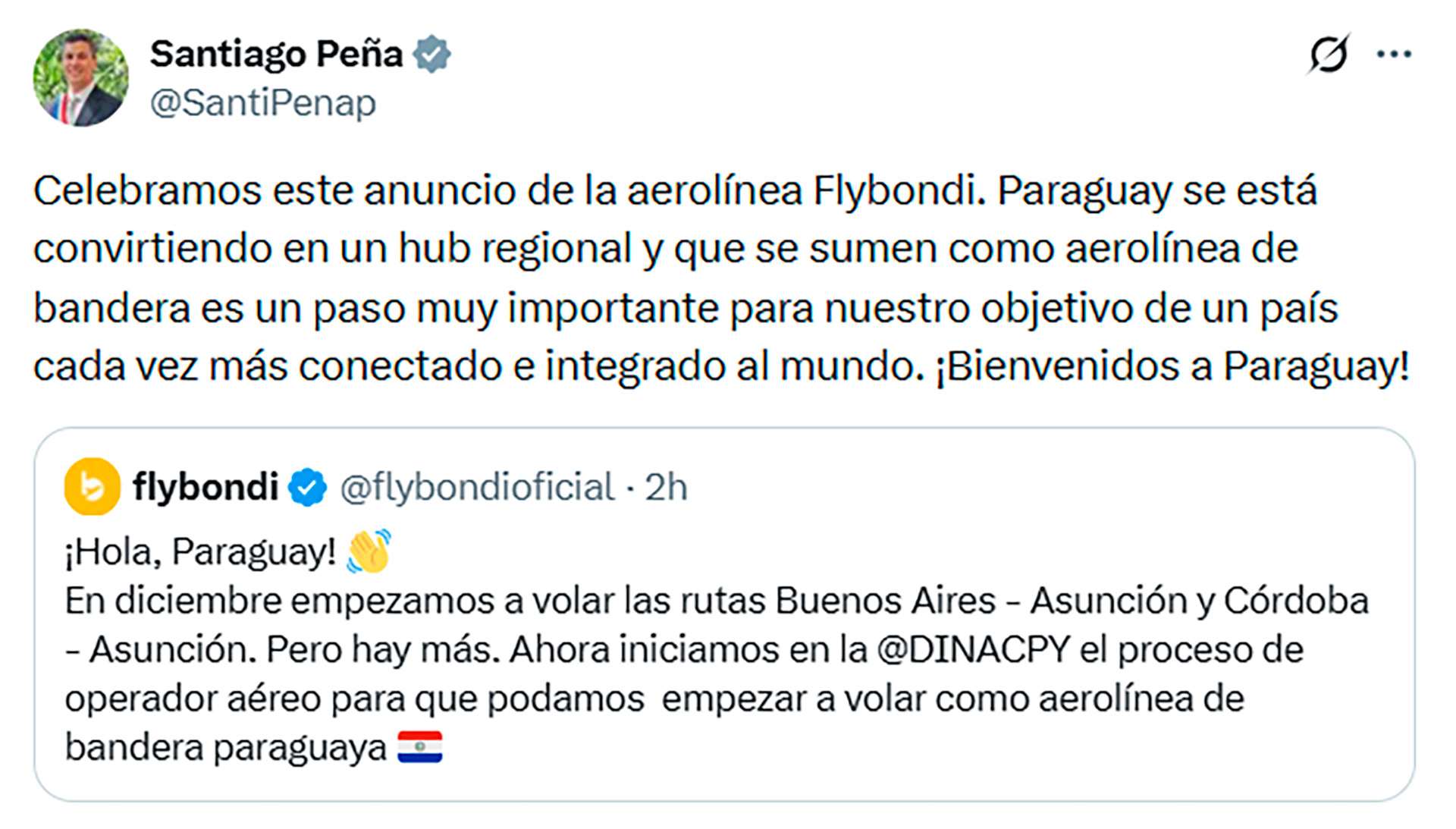Open the @flybondioficial handle
The image size is (1456, 829).
click(477, 488)
